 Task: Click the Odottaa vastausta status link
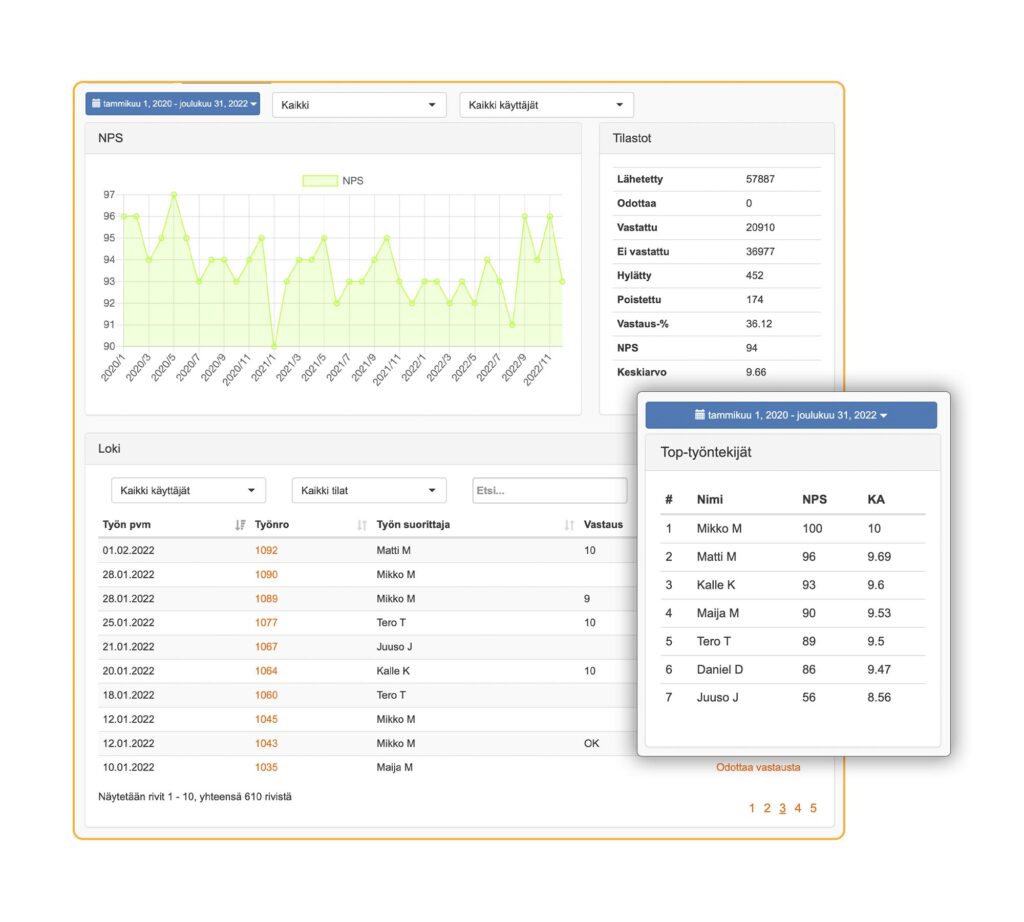click(758, 767)
